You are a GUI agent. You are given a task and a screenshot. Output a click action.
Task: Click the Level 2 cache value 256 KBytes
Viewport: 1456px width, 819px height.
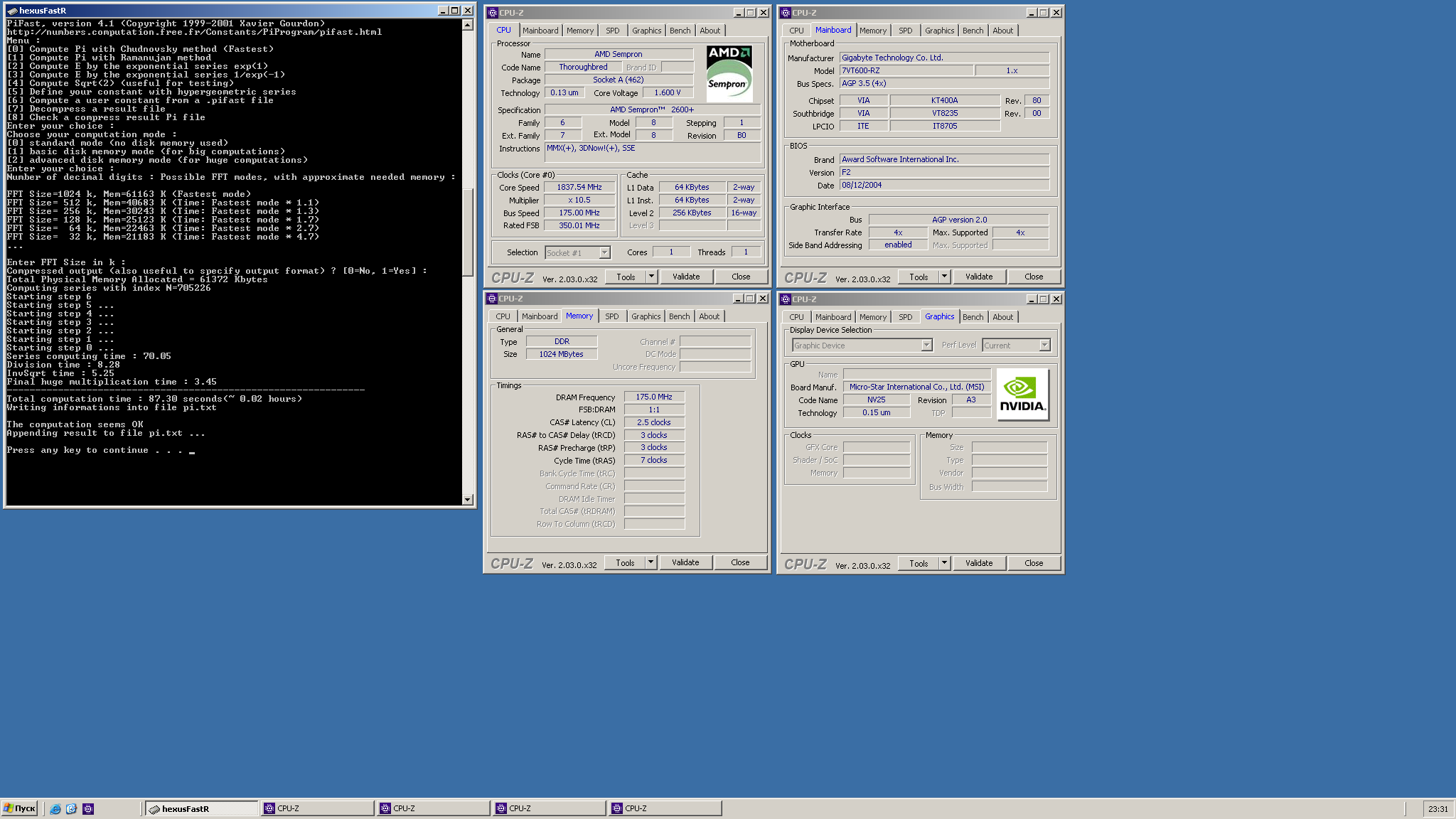coord(692,213)
